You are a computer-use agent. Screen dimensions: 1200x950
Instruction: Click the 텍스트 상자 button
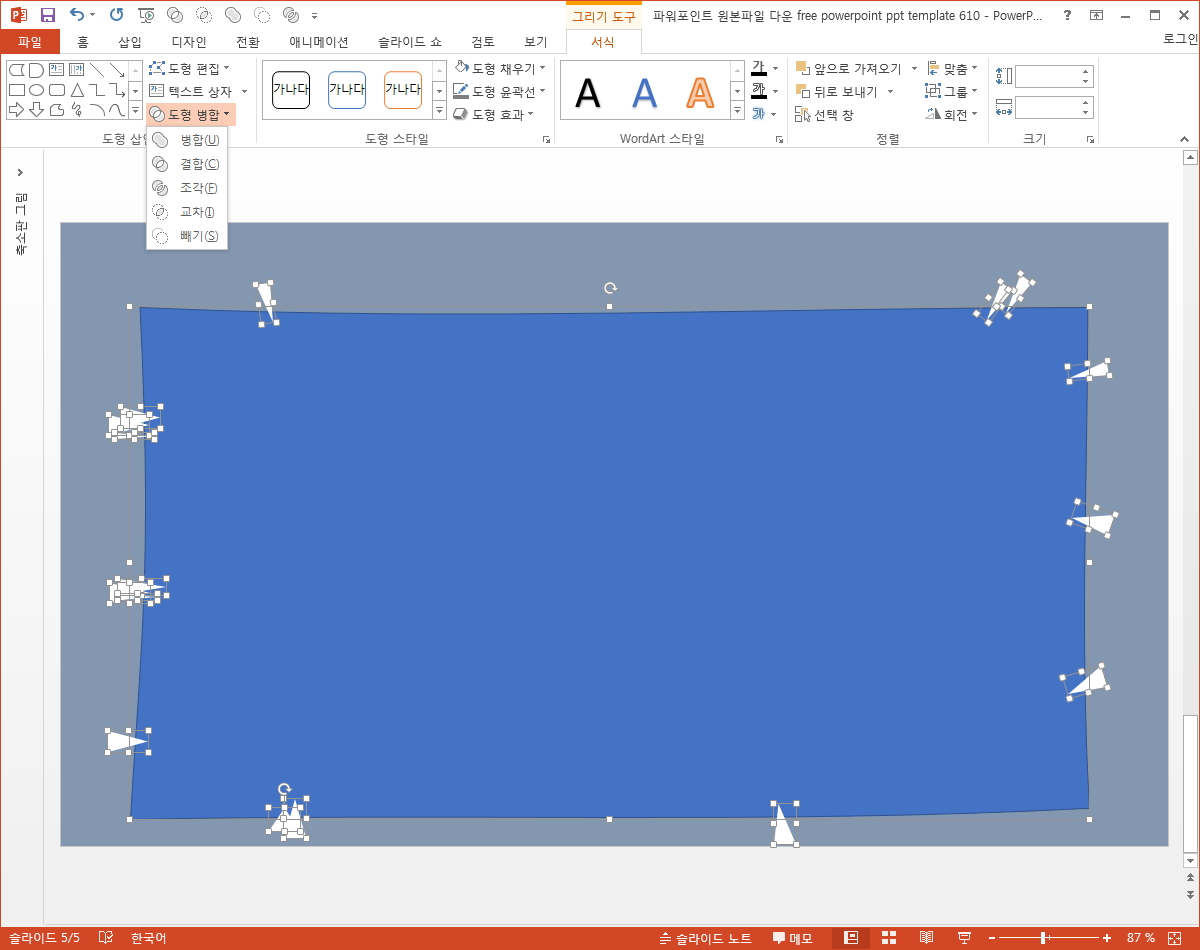[x=191, y=91]
